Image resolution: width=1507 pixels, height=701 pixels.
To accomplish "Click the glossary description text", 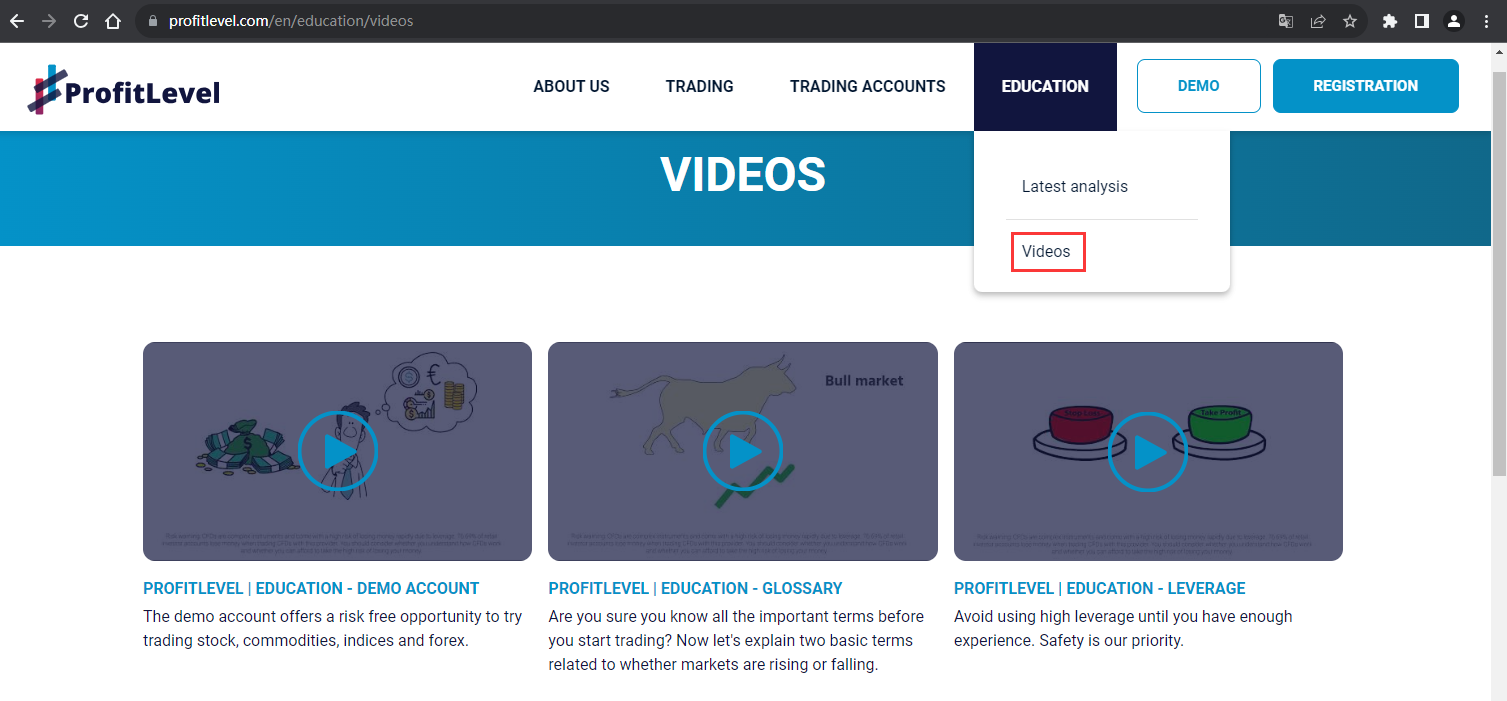I will click(736, 640).
